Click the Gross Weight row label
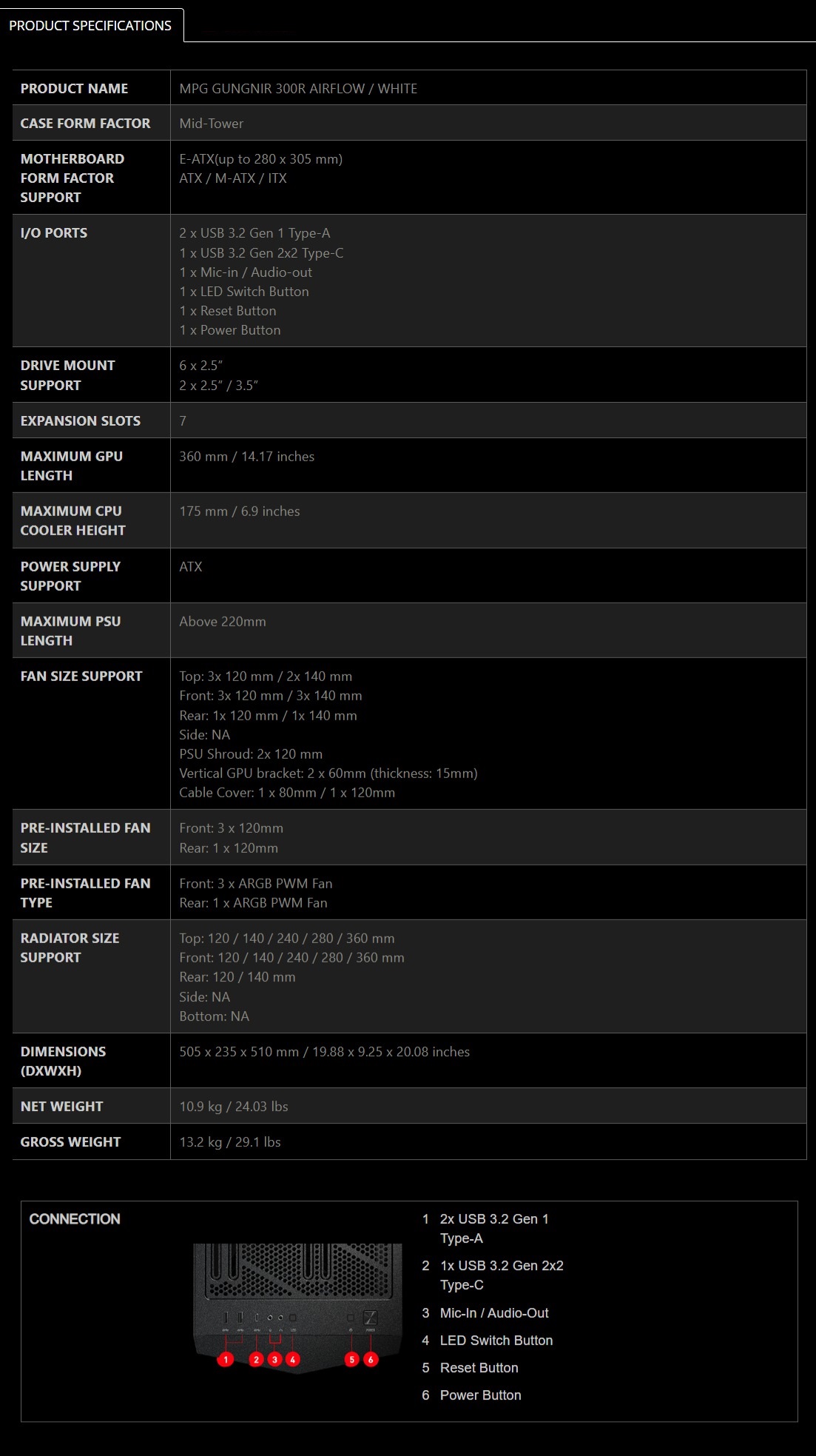Screen dimensions: 816x1456 [x=70, y=1141]
